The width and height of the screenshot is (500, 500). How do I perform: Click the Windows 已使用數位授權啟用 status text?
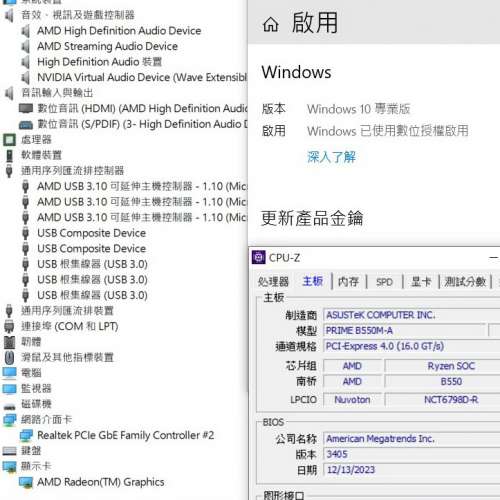(x=388, y=131)
